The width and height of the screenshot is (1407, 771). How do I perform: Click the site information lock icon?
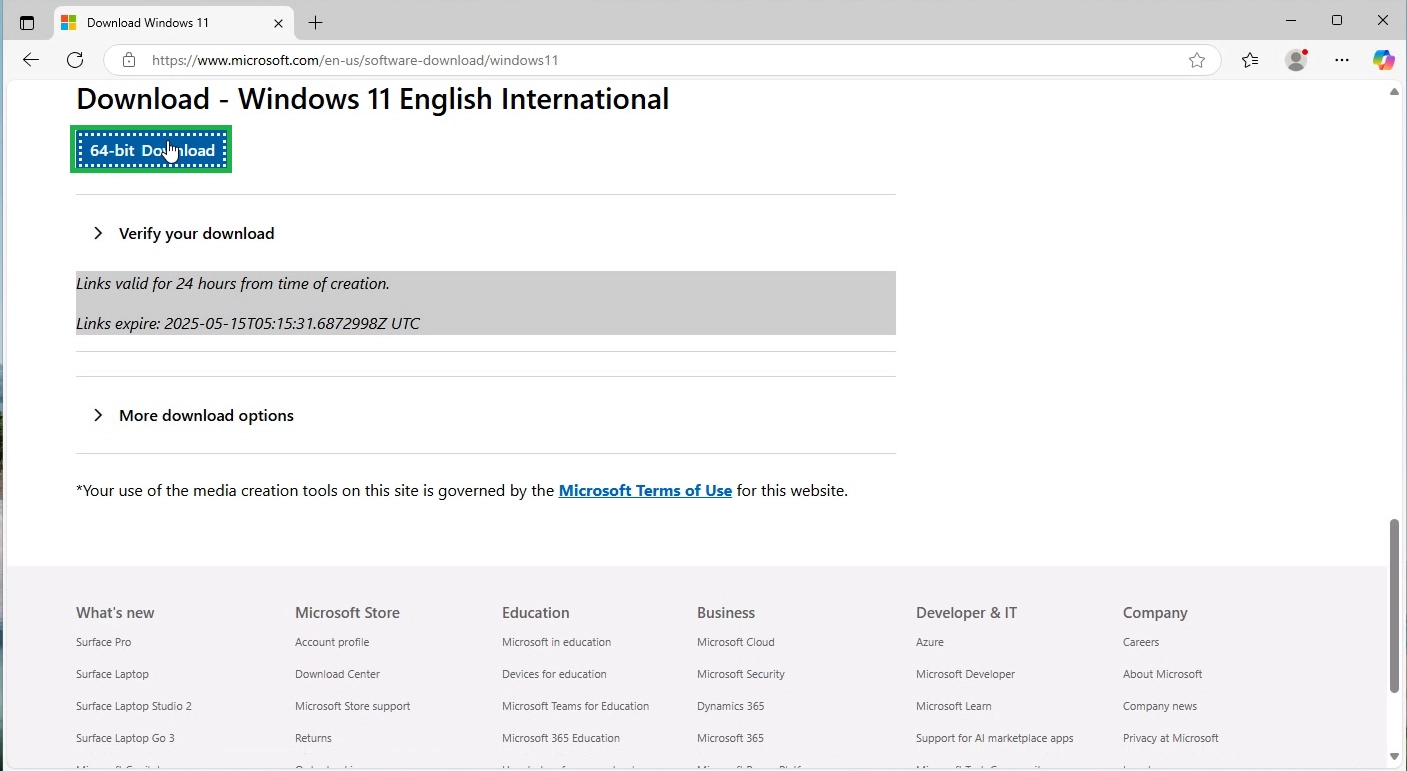[x=129, y=60]
